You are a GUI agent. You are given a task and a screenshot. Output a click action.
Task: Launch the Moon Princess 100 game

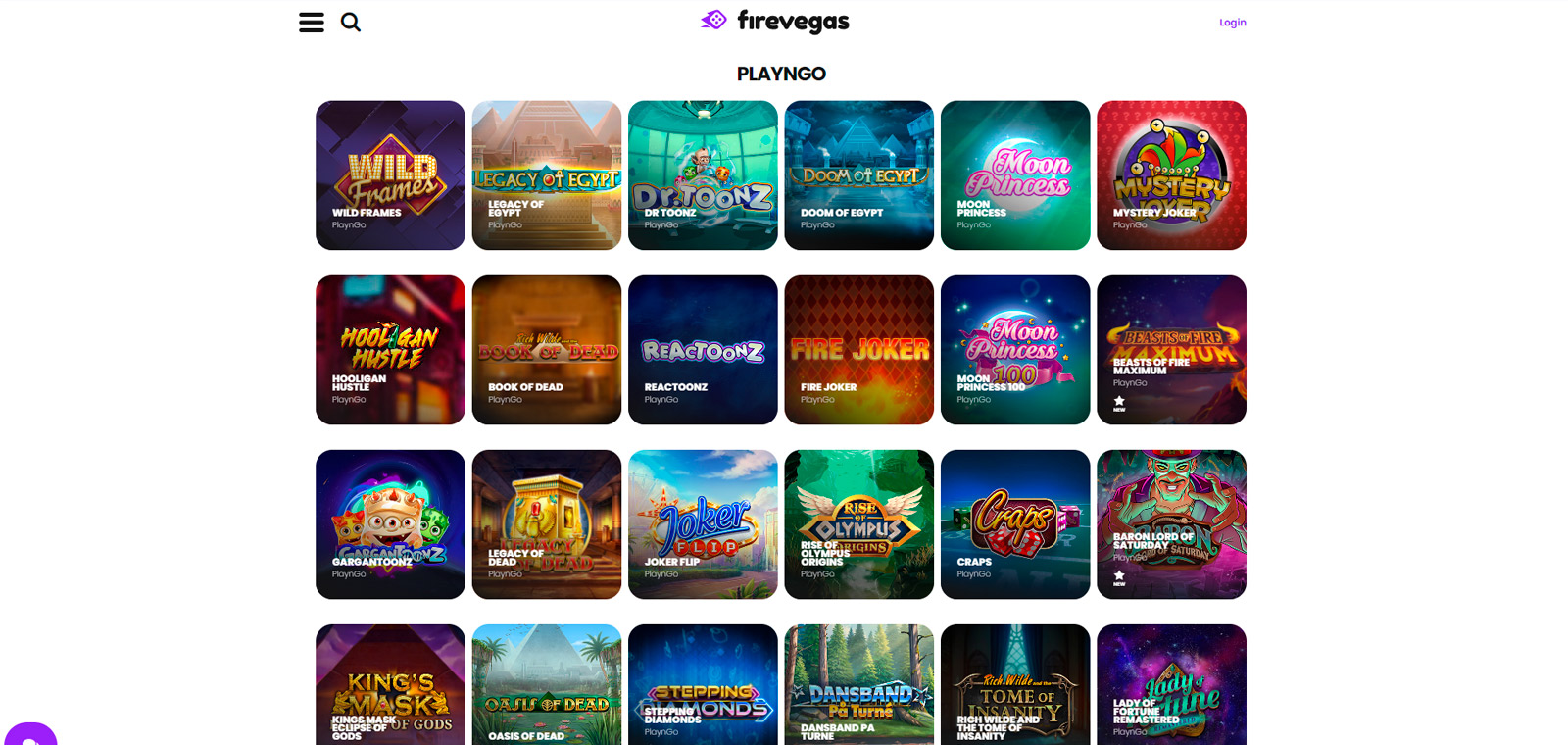(1015, 350)
